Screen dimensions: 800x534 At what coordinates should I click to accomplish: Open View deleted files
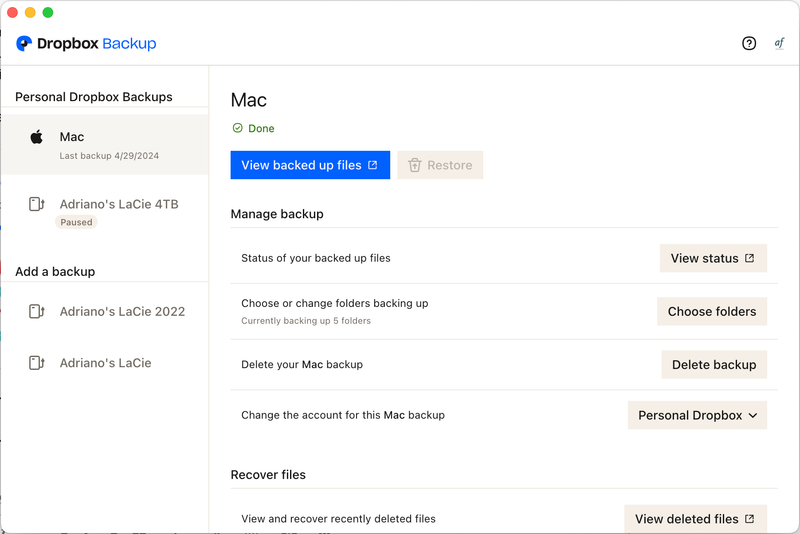(695, 519)
